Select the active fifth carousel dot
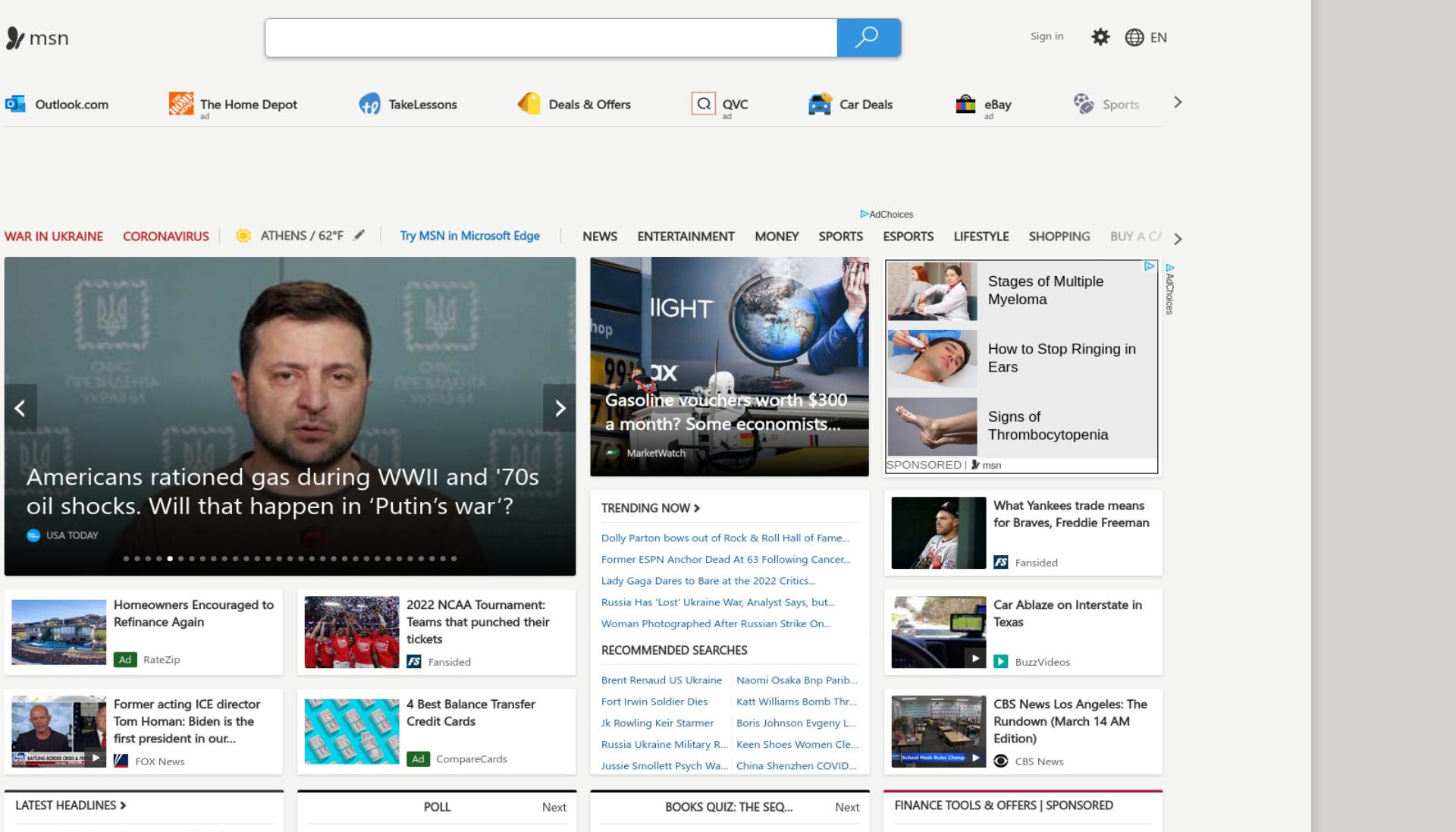This screenshot has height=832, width=1456. coord(170,559)
